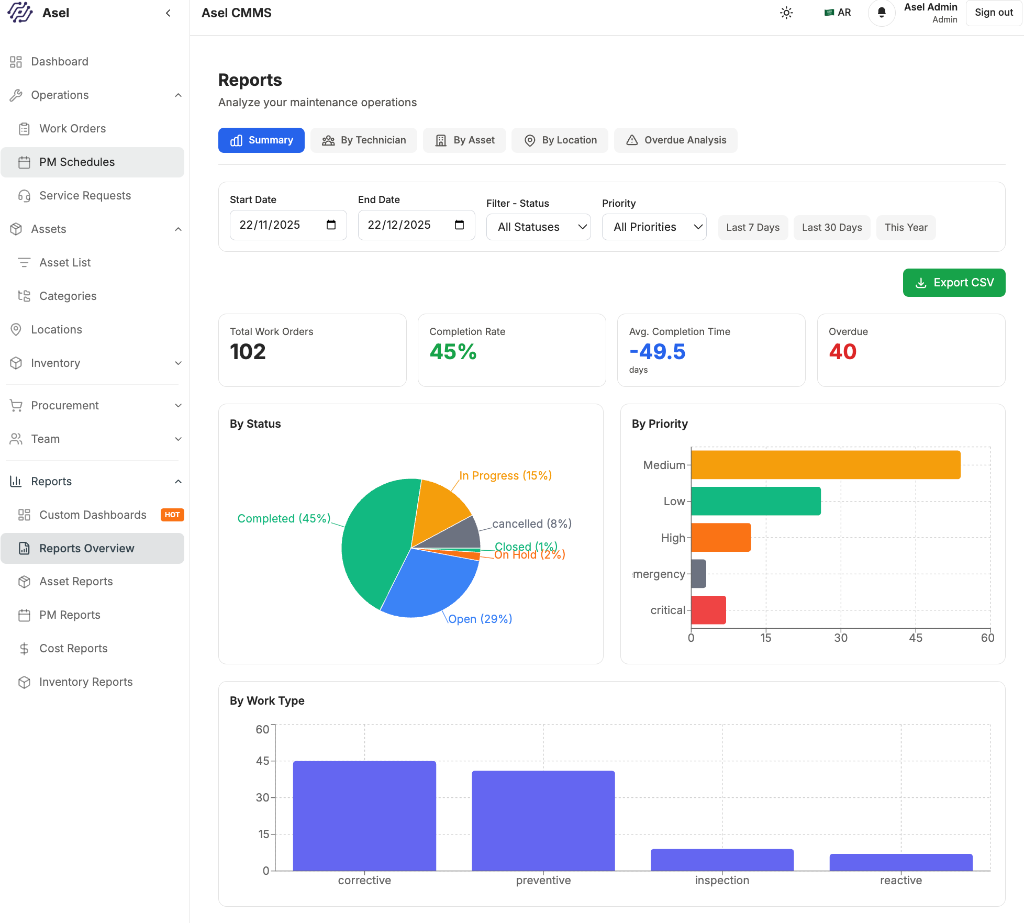Click the End Date input field
The image size is (1024, 923).
point(416,225)
